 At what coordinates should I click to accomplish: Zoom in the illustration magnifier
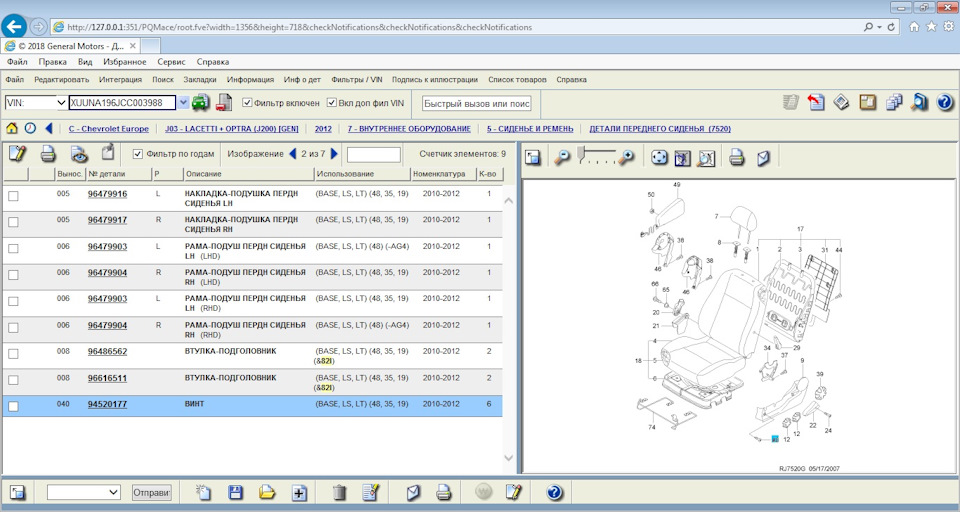tap(626, 158)
